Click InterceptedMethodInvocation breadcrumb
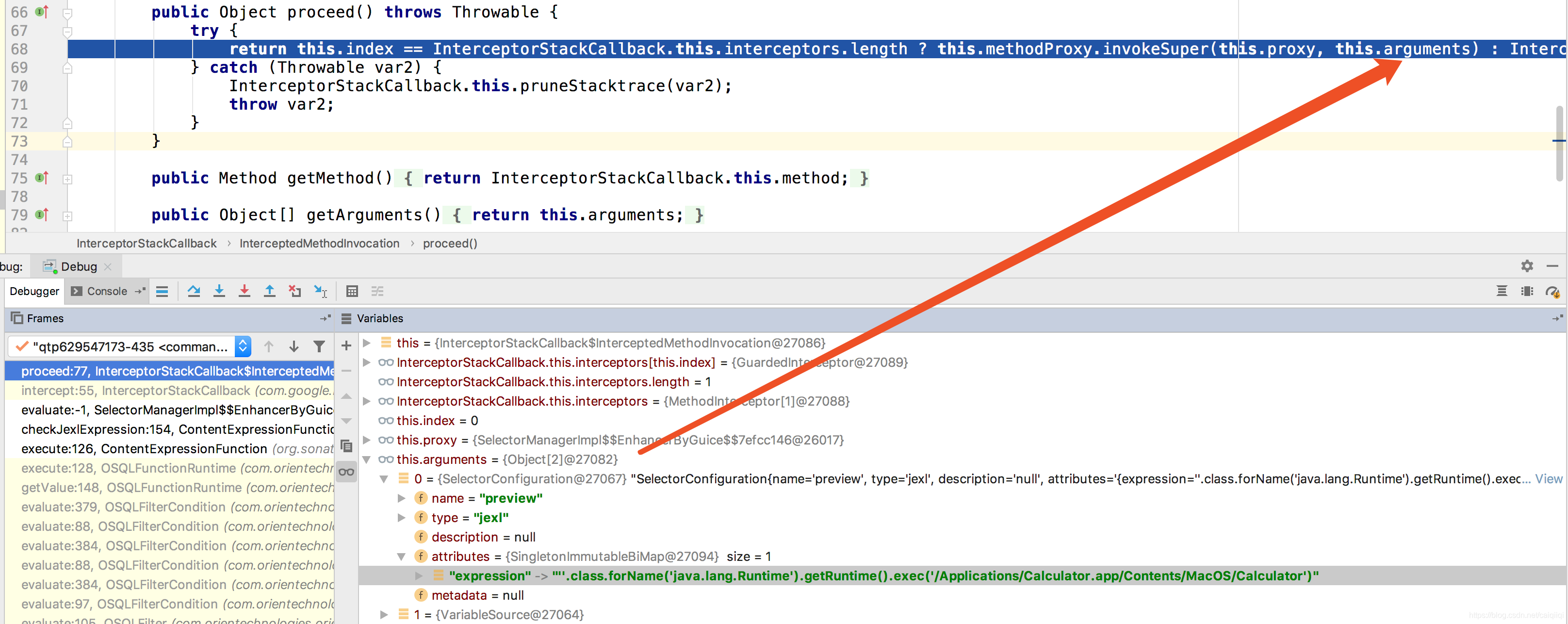The height and width of the screenshot is (624, 1568). (319, 243)
